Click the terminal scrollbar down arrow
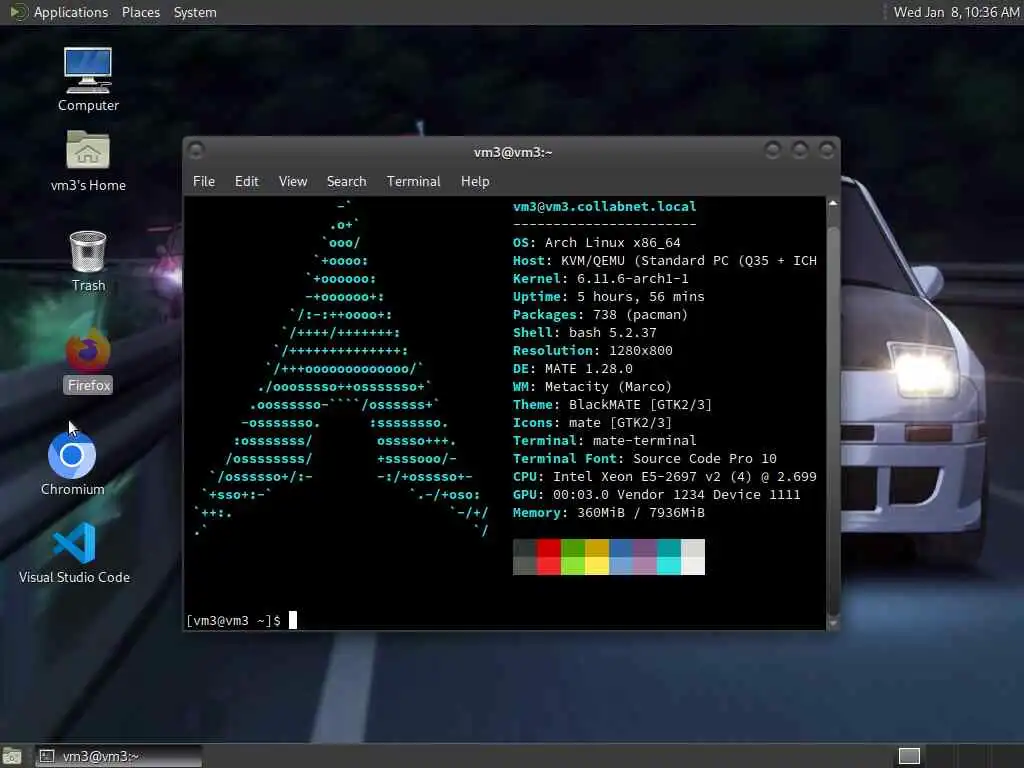 tap(833, 623)
